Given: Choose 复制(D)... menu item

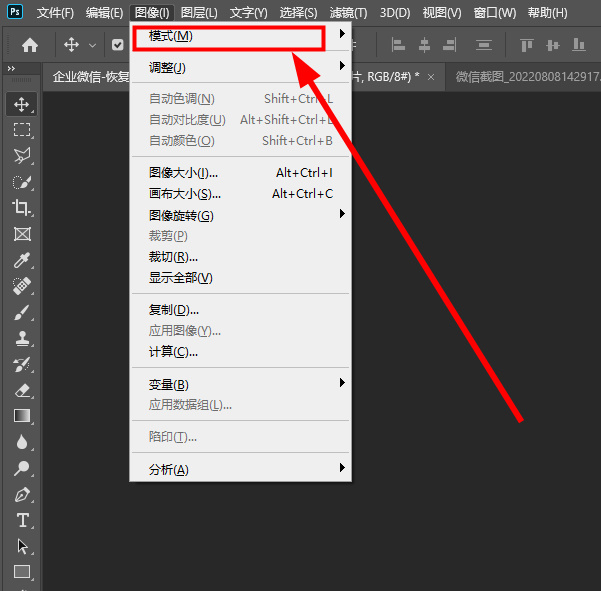Looking at the screenshot, I should [240, 310].
